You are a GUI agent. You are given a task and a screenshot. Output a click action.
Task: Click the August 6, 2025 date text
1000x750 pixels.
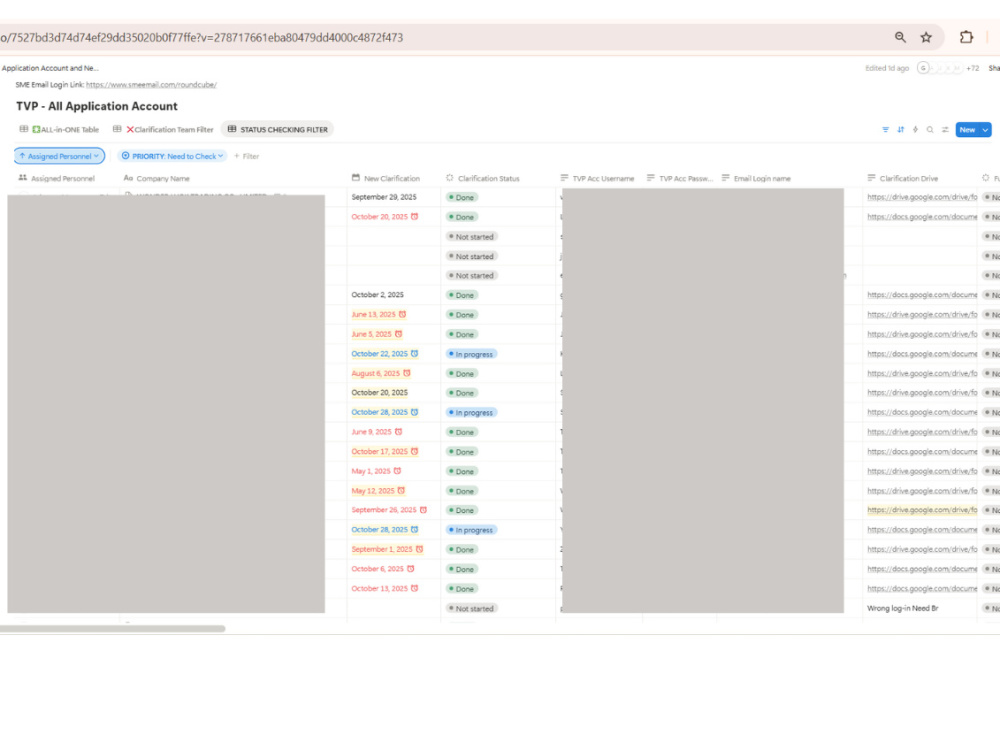376,374
